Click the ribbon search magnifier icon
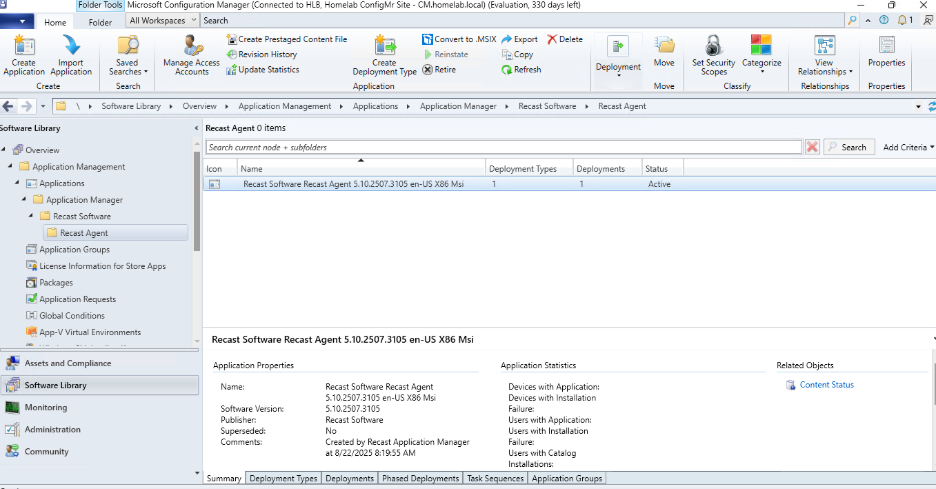The height and width of the screenshot is (489, 936). (x=852, y=20)
